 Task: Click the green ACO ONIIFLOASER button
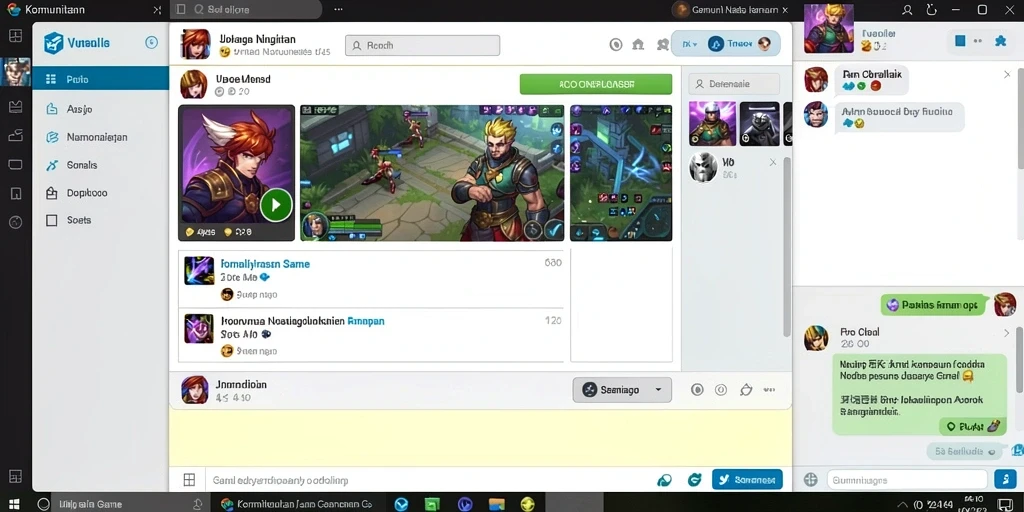click(596, 84)
